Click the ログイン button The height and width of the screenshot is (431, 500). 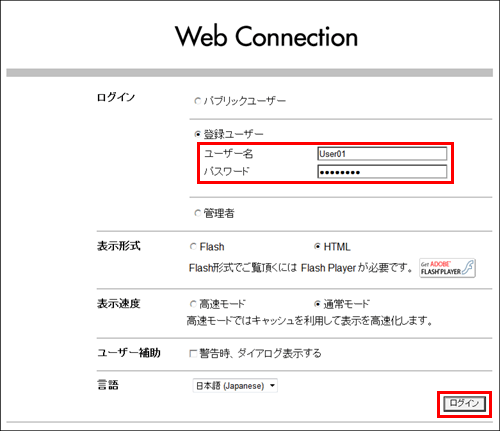(x=464, y=404)
